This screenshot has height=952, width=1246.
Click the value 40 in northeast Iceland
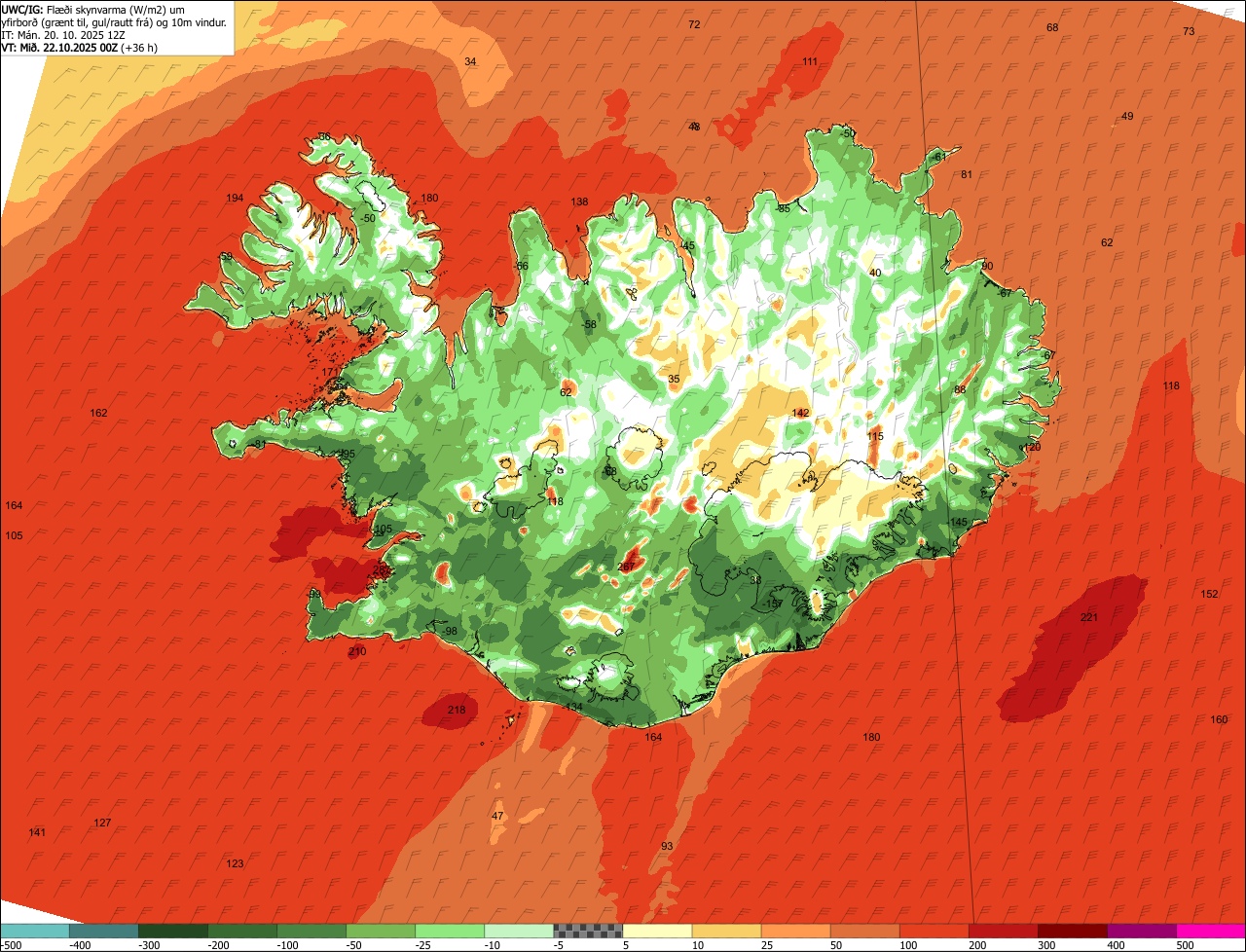pos(875,273)
